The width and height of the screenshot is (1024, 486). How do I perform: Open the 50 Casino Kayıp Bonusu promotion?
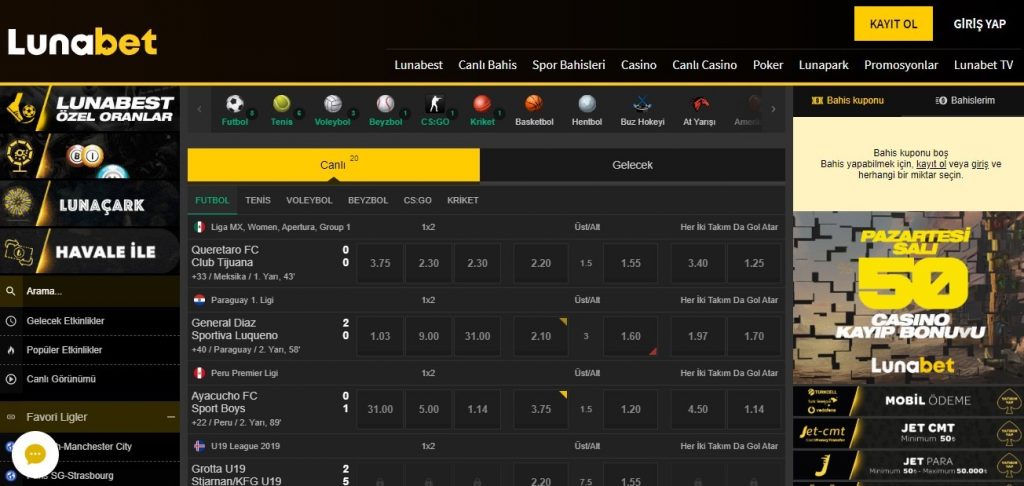[908, 298]
